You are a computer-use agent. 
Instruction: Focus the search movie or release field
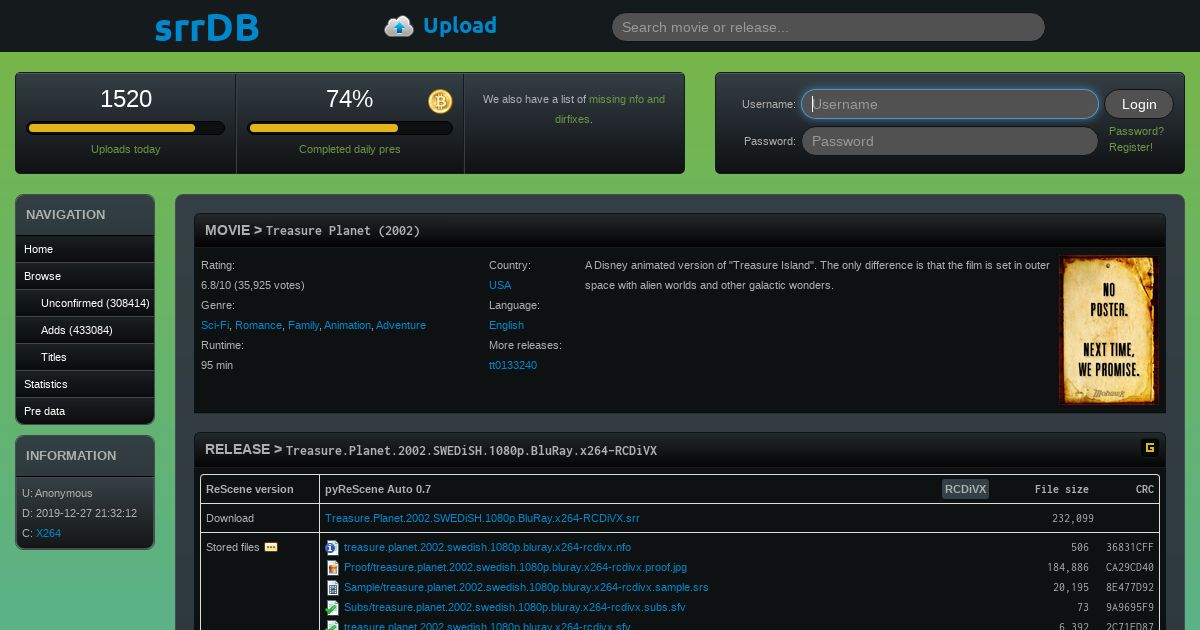[828, 27]
